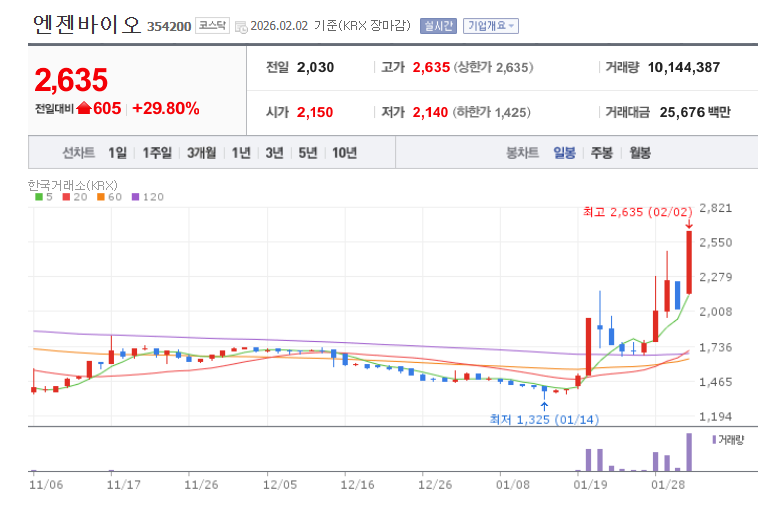This screenshot has width=758, height=512.
Task: Click the purple 120-day moving average swatch
Action: tap(135, 197)
